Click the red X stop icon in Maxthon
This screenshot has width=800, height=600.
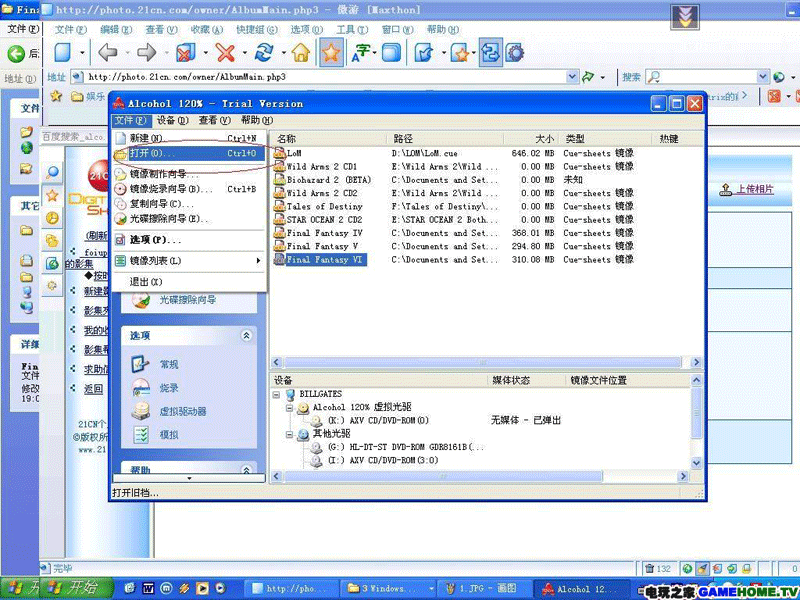(x=225, y=53)
